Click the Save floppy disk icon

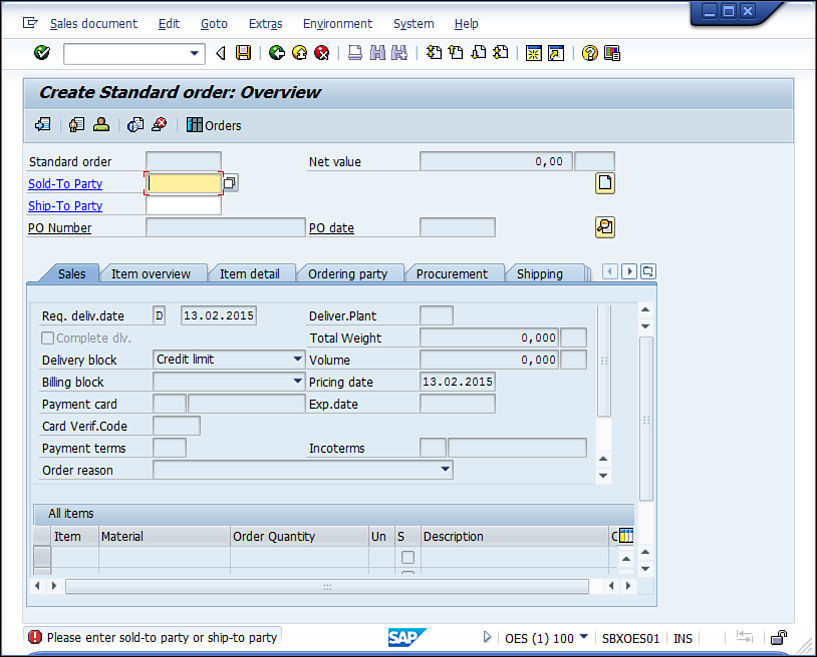(x=243, y=53)
